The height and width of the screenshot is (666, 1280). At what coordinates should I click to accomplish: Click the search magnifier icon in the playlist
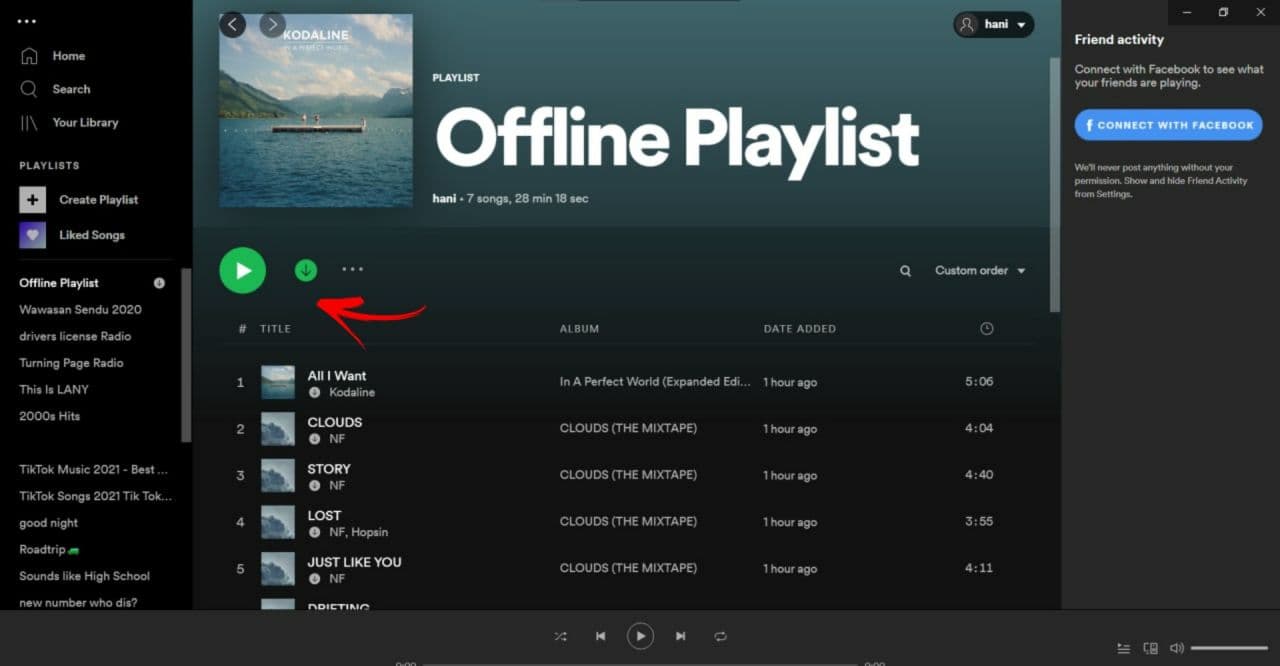pos(905,271)
